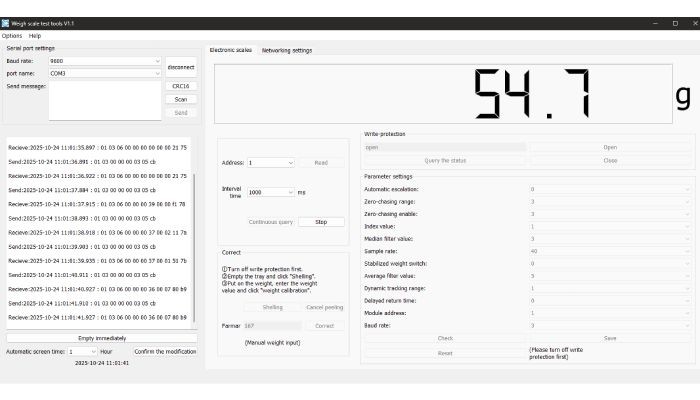Expand the parameter settings Baud rate dropdown
Image resolution: width=700 pixels, height=400 pixels.
[x=610, y=325]
